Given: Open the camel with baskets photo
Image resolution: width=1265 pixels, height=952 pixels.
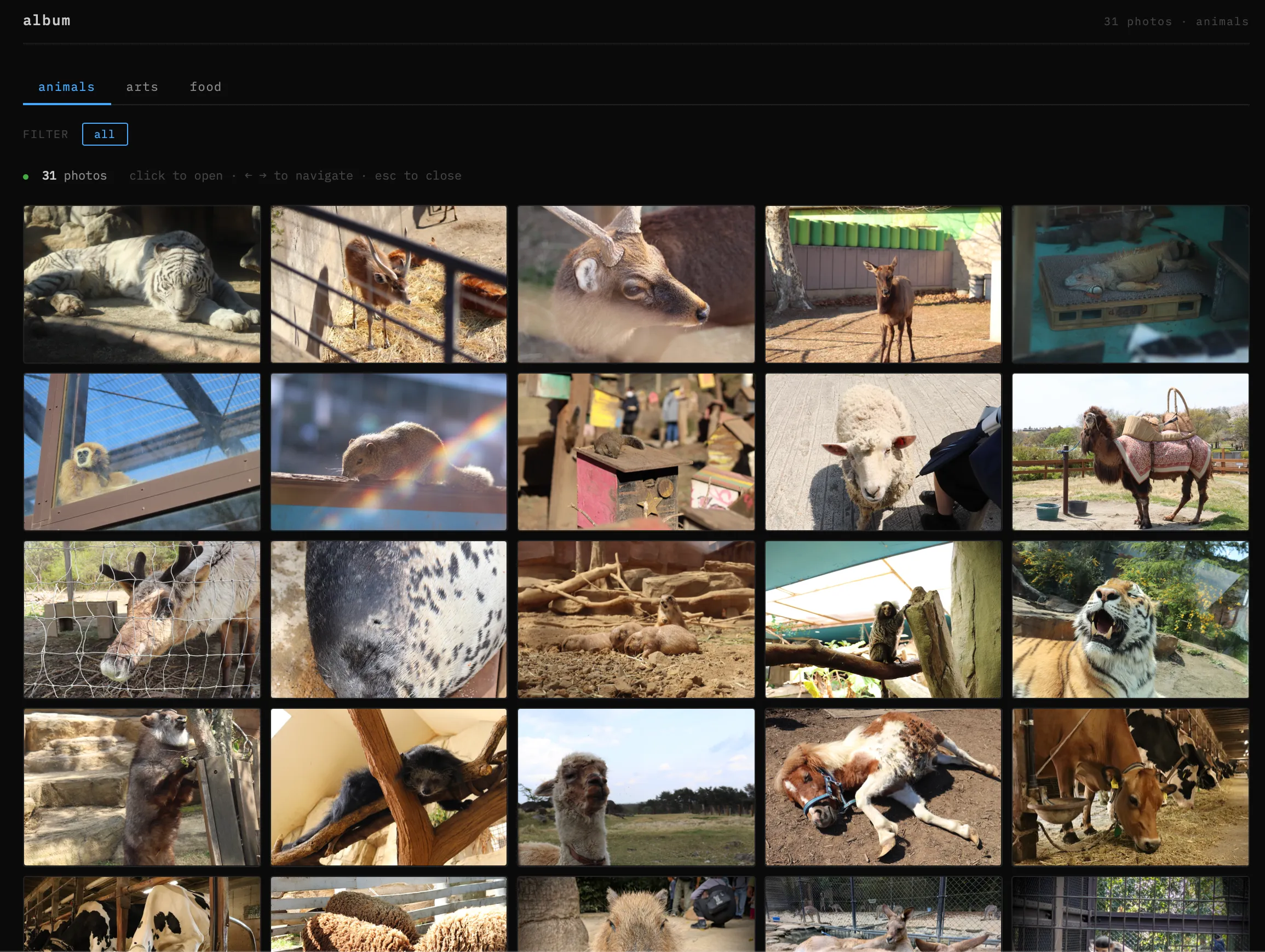Looking at the screenshot, I should [1130, 452].
